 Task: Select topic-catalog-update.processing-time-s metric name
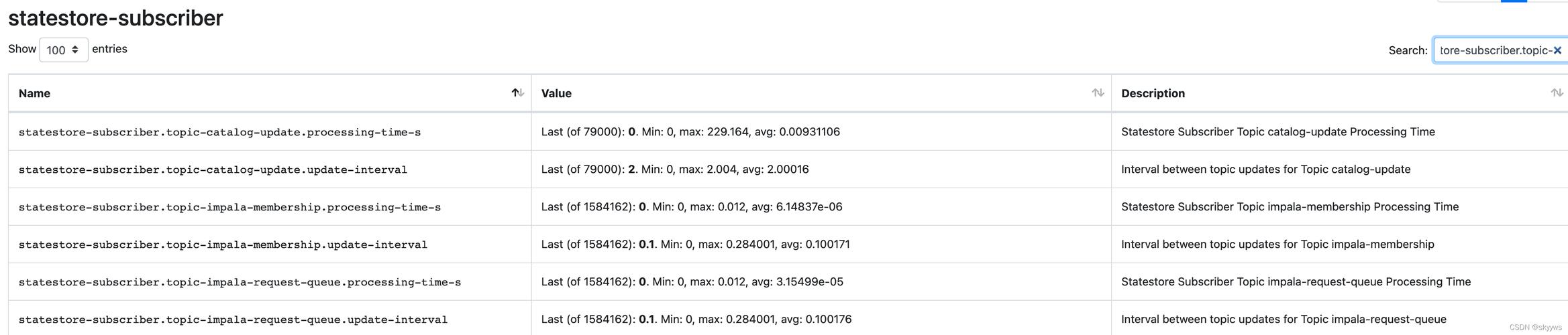pos(219,132)
